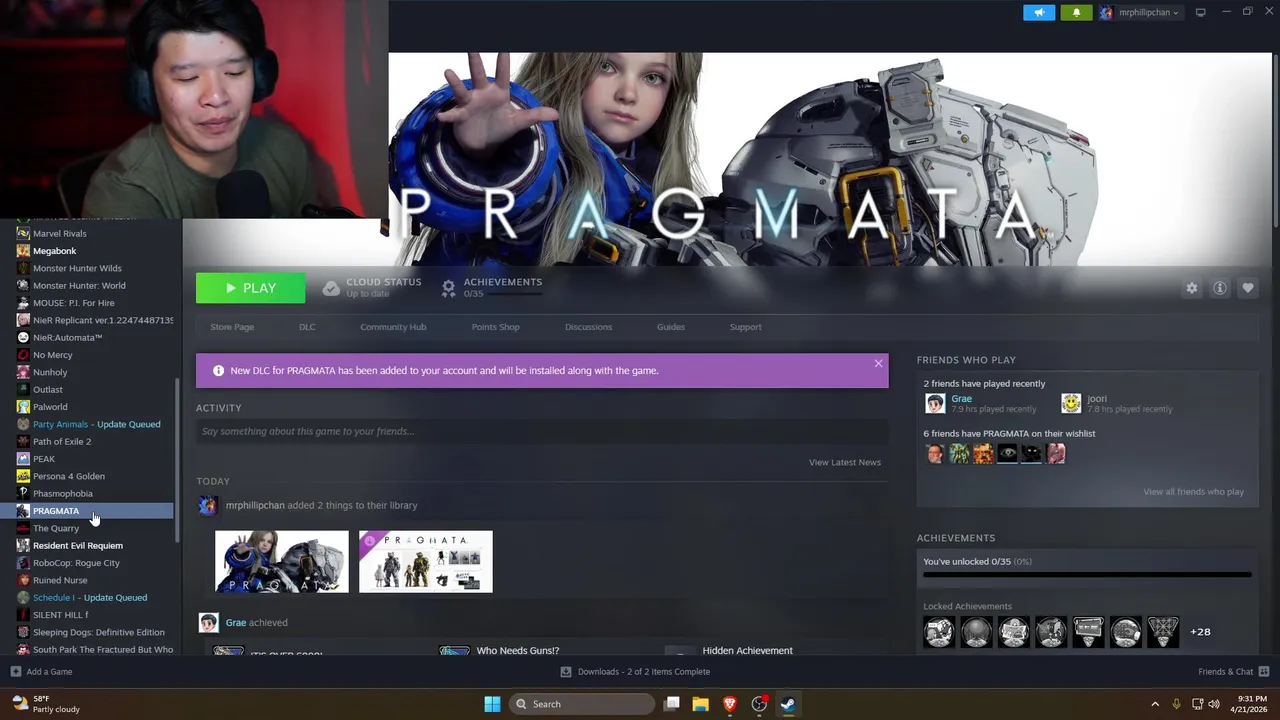1280x720 pixels.
Task: Open Brave browser from taskbar
Action: (x=730, y=704)
